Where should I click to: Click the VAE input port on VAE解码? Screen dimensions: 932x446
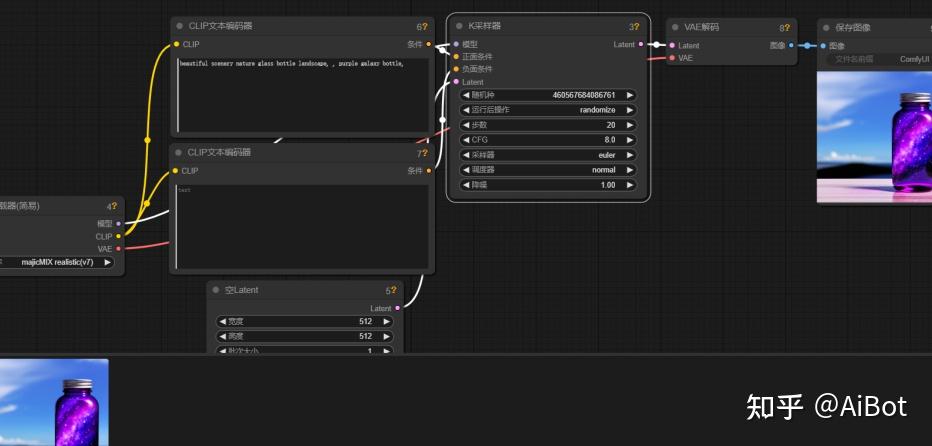pyautogui.click(x=672, y=58)
